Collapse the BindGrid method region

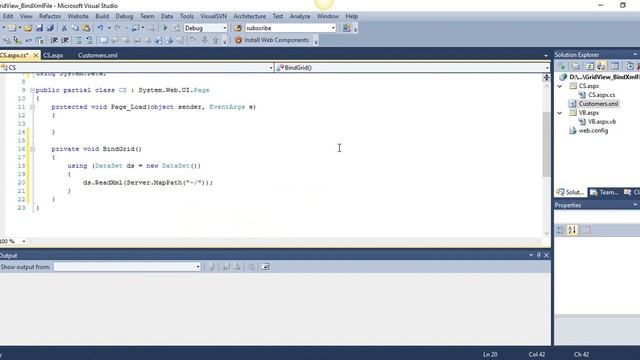point(32,149)
